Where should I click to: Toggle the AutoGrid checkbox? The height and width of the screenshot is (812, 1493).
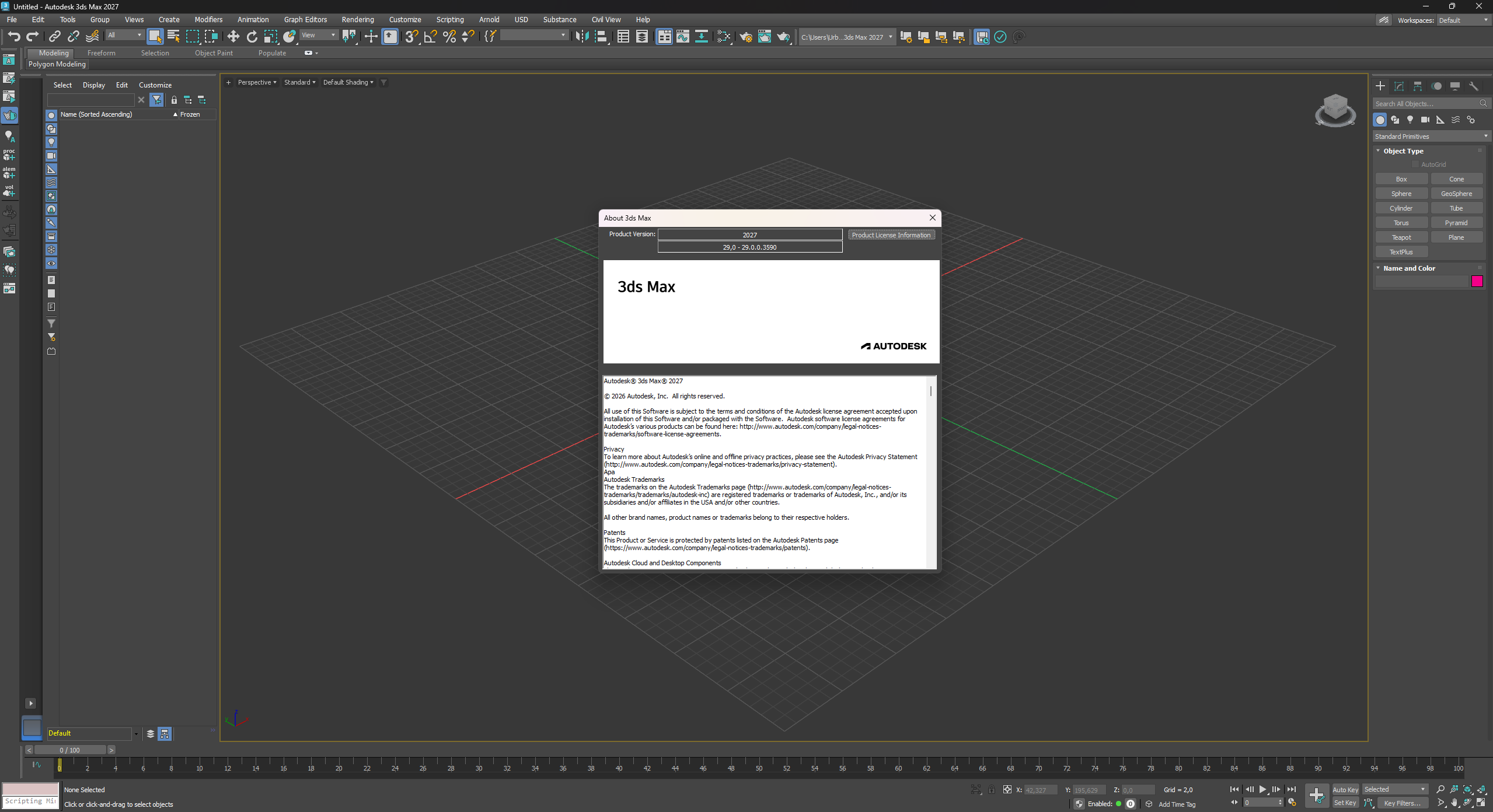click(x=1415, y=164)
